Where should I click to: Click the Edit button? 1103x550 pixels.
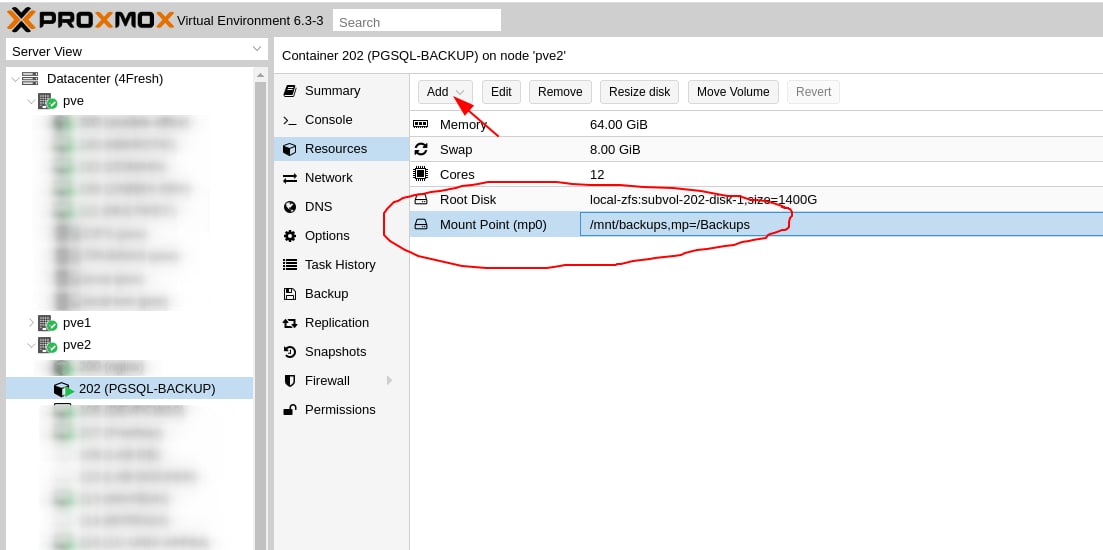pos(501,91)
